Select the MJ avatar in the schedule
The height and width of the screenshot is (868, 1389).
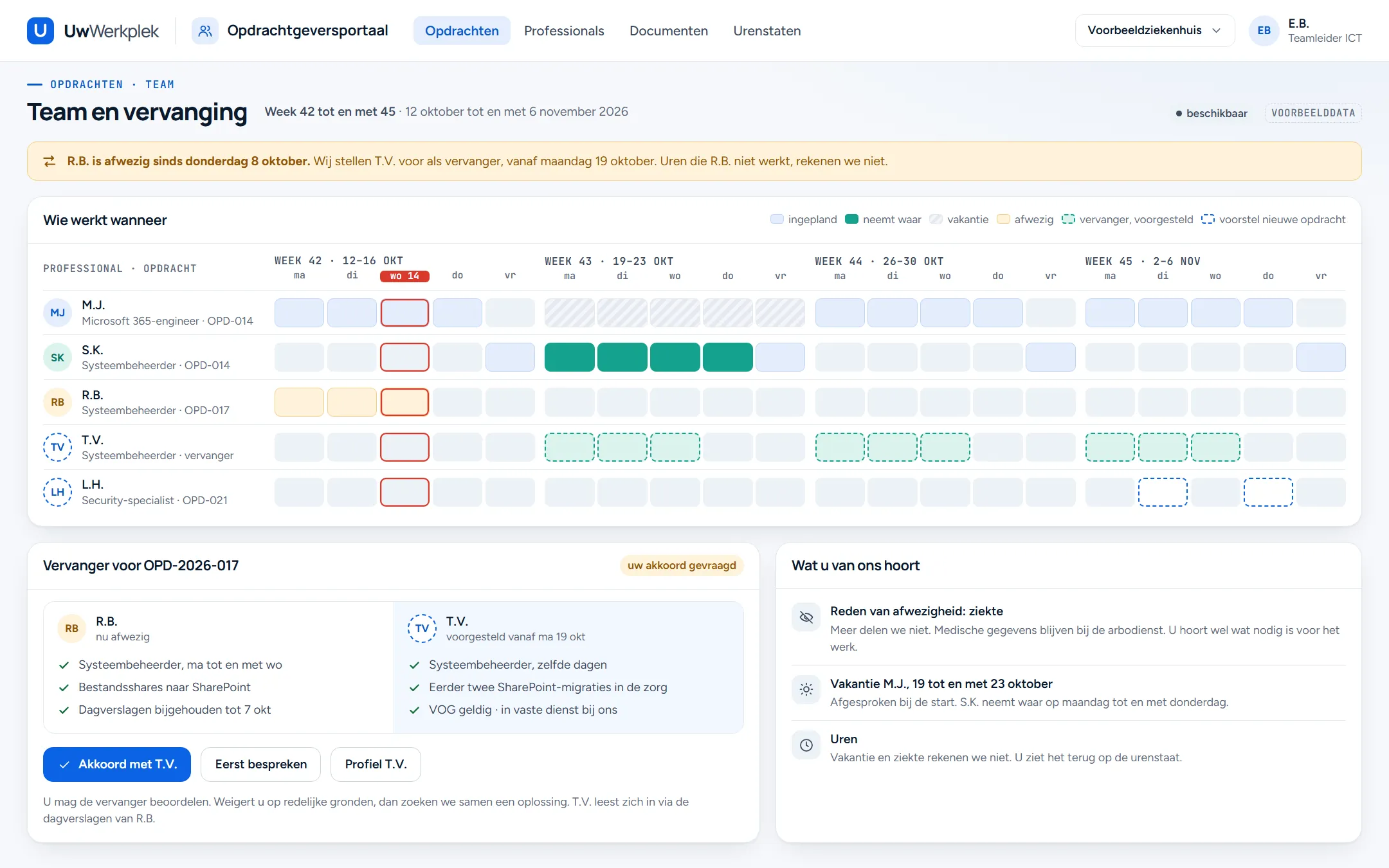point(57,312)
